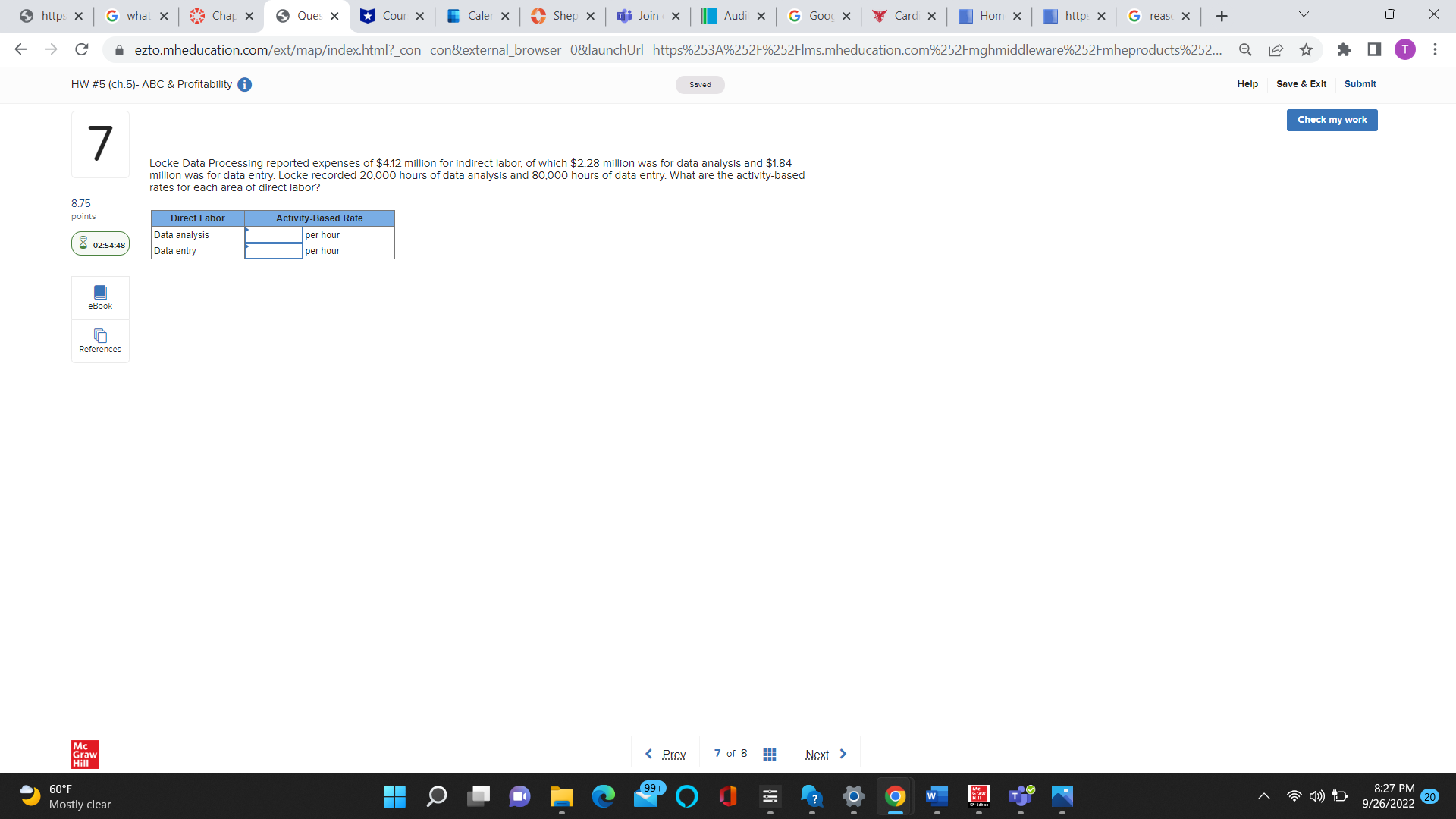Reload the current page
This screenshot has width=1456, height=819.
coord(82,50)
